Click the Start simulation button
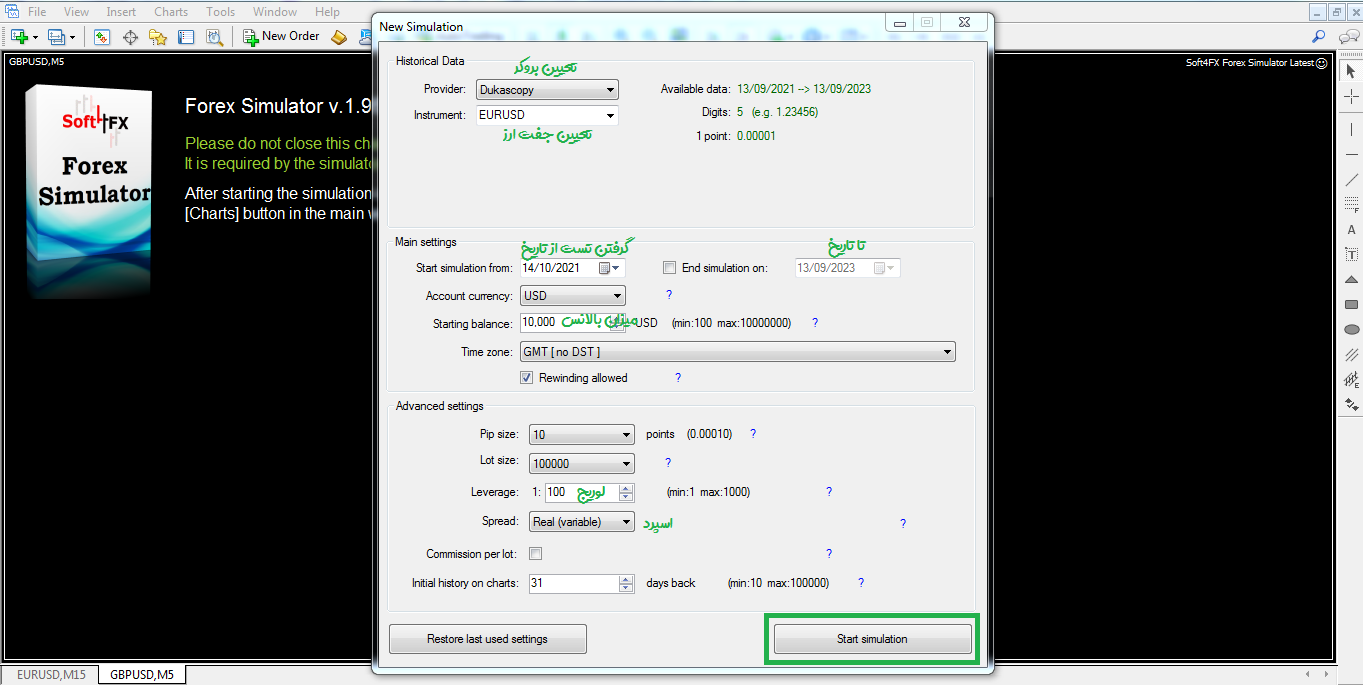This screenshot has width=1363, height=686. (872, 639)
